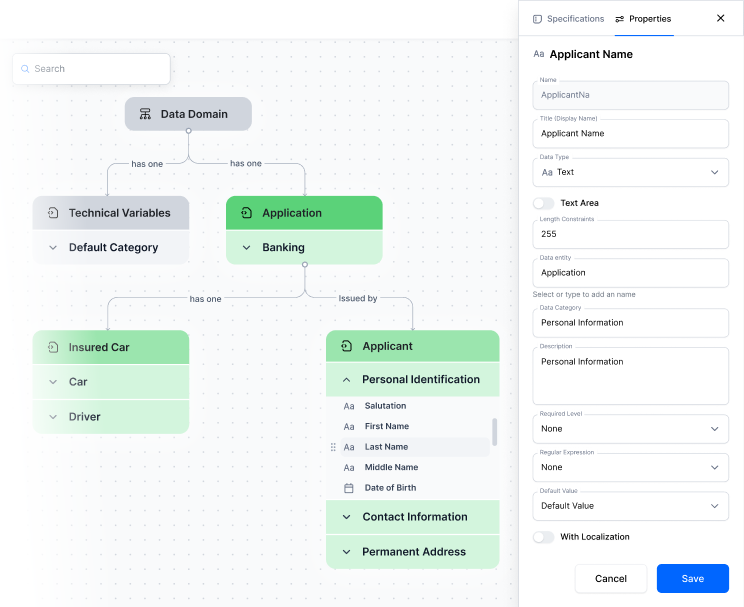
Task: Switch to the Specifications tab
Action: 568,19
